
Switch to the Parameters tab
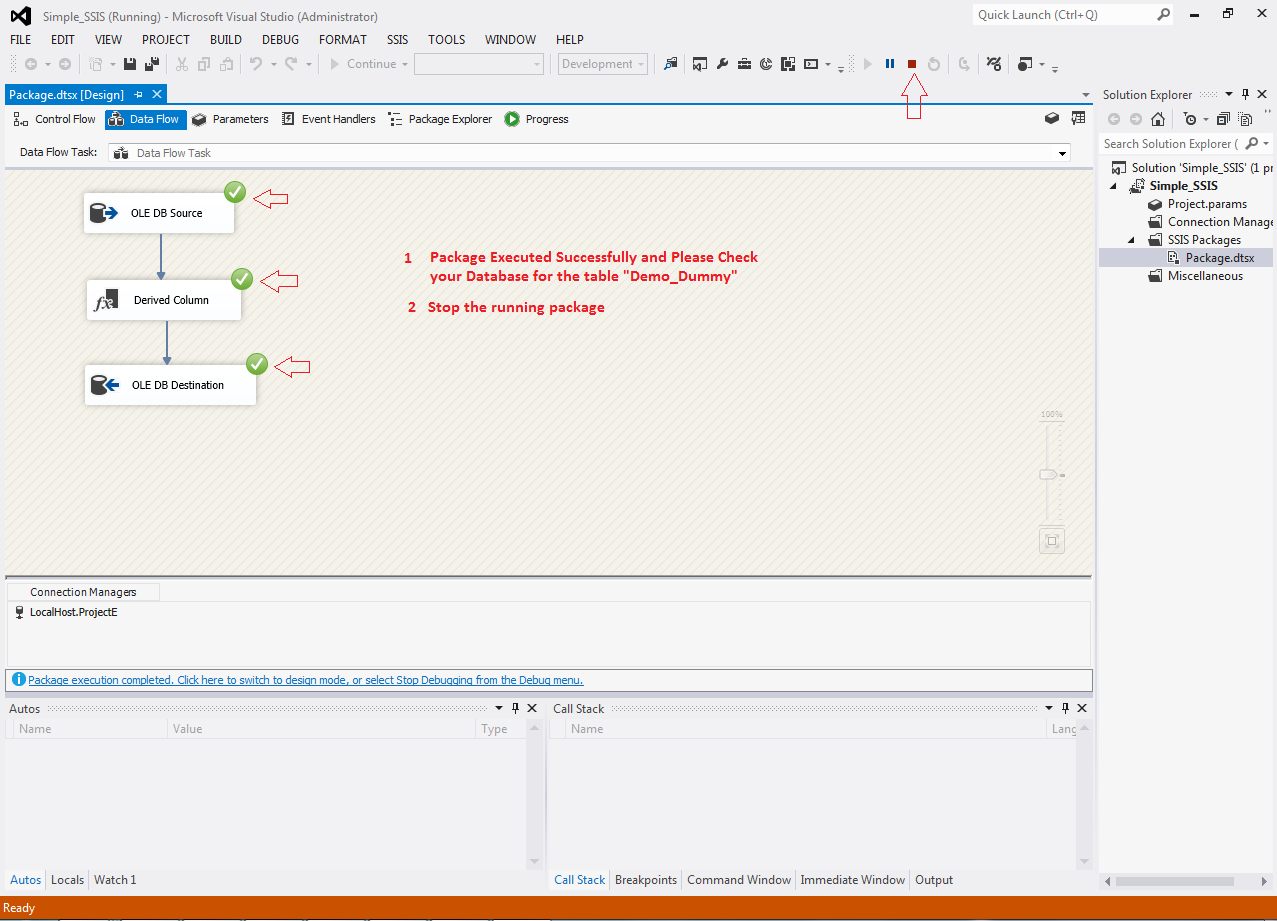click(x=231, y=119)
